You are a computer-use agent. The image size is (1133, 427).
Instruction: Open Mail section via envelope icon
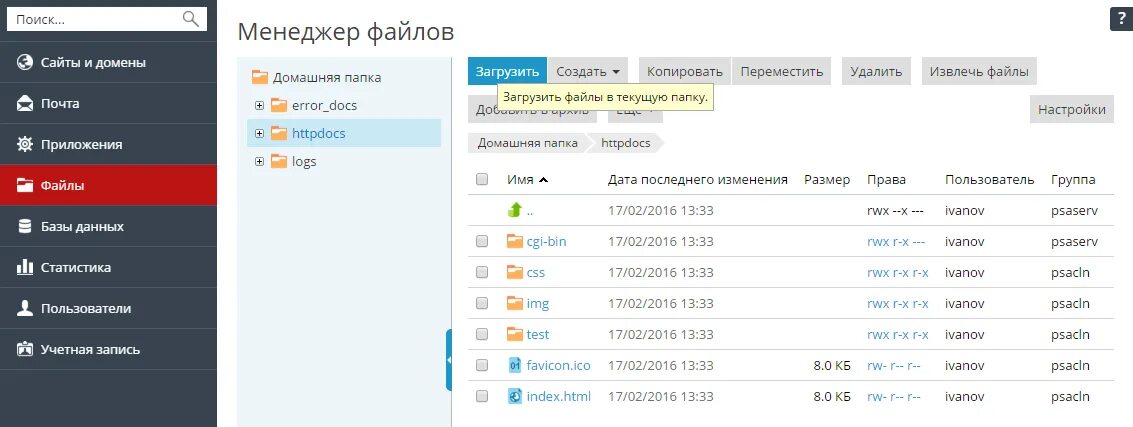25,103
